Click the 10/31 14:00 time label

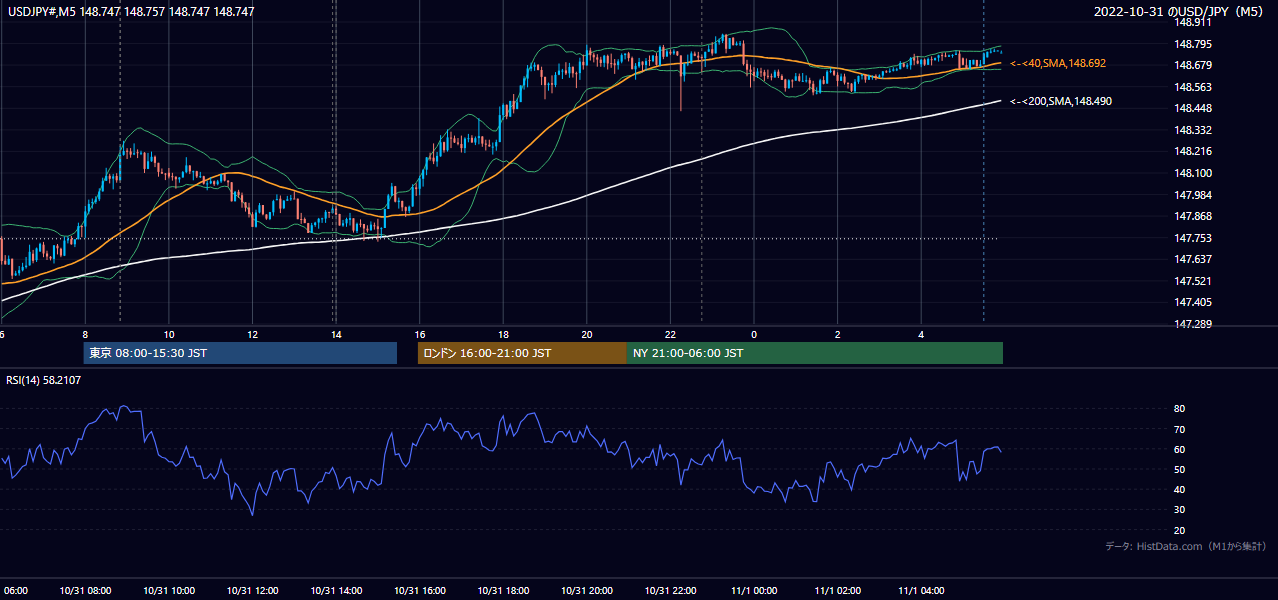tap(336, 590)
